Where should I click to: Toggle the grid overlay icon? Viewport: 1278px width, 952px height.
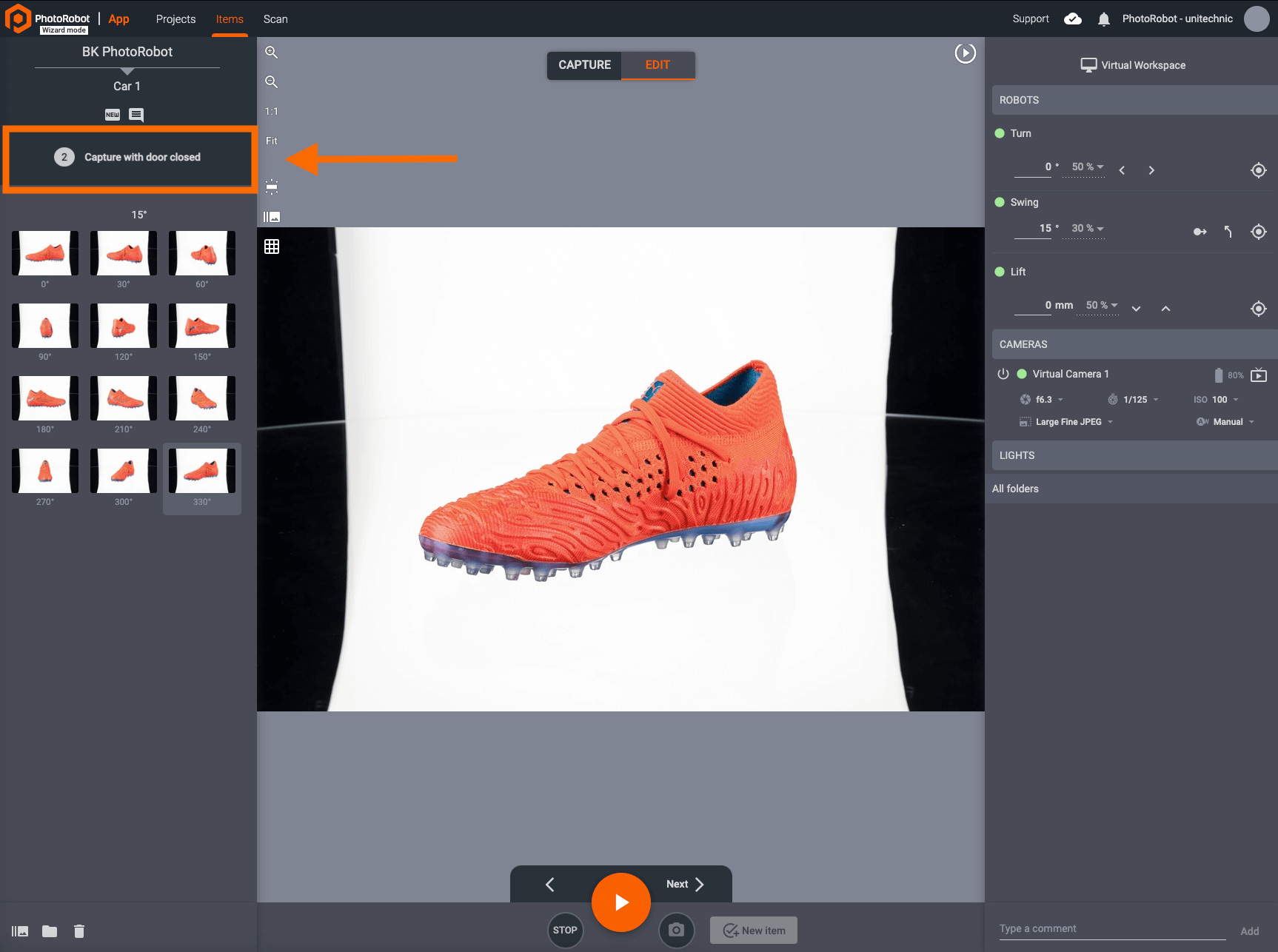coord(272,247)
